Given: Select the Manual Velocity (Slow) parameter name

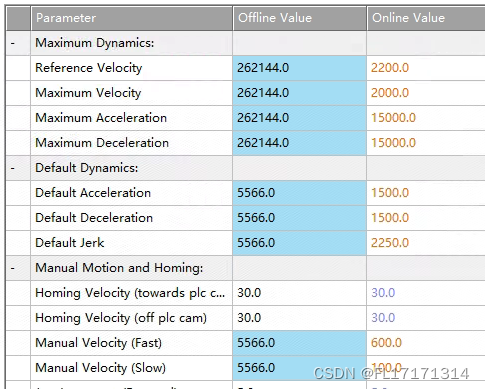Looking at the screenshot, I should pos(100,368).
